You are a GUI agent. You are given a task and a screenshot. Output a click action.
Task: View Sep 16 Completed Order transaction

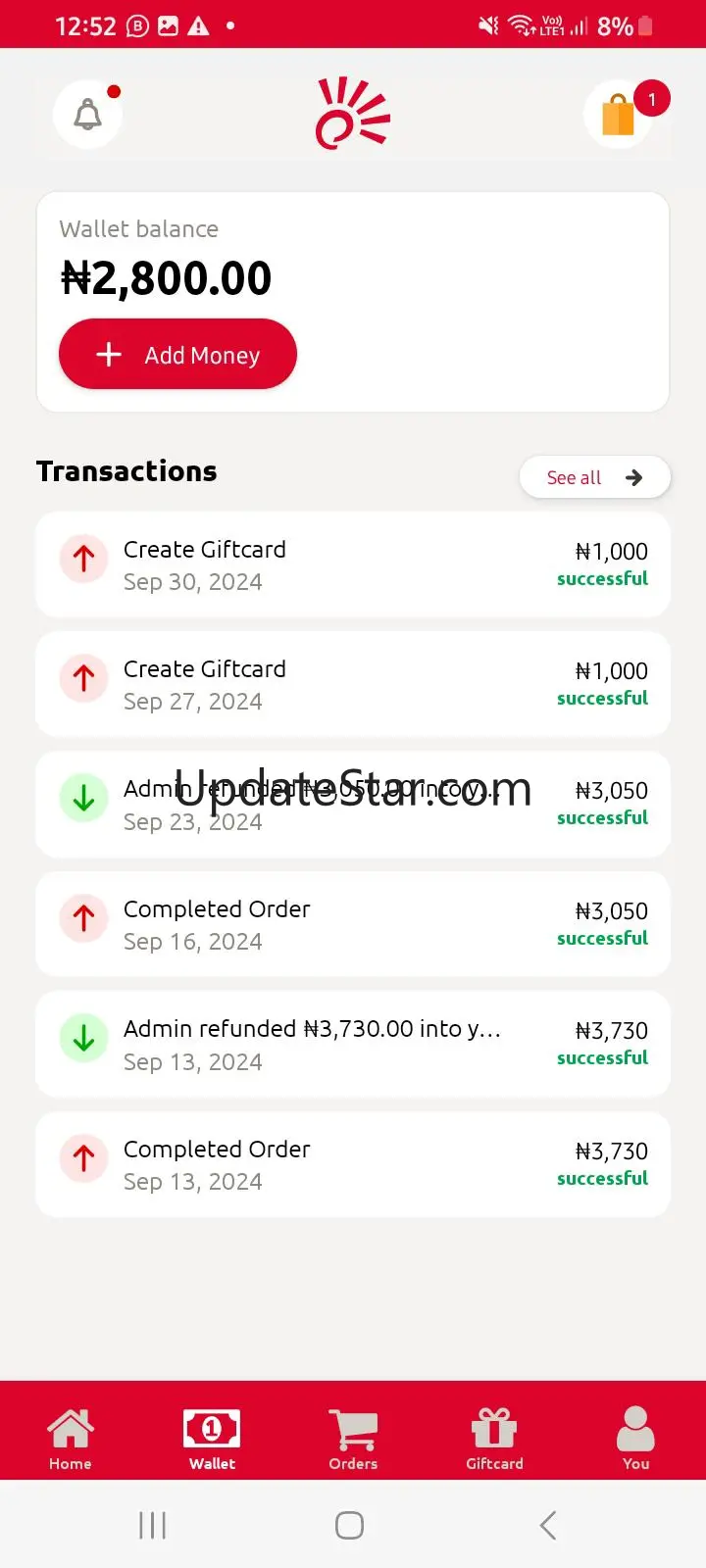pos(353,924)
